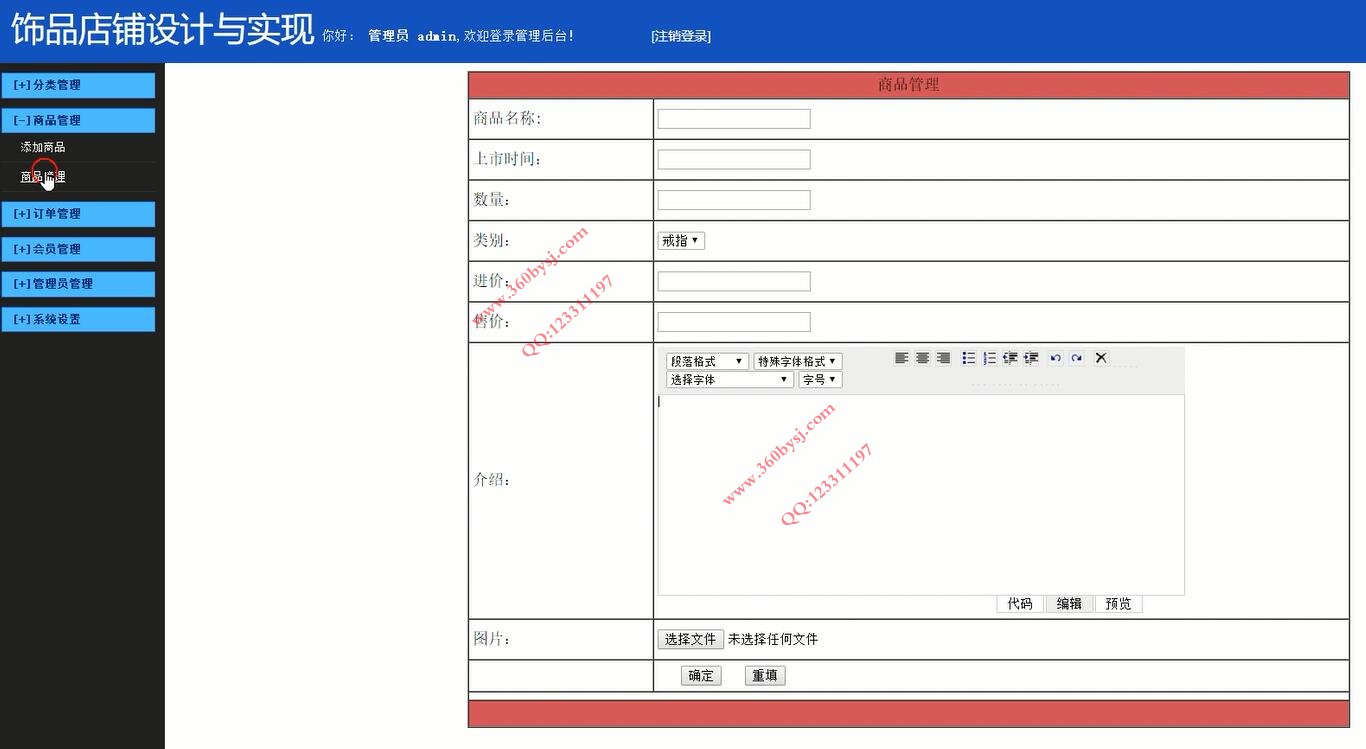Expand the 订单管理 sidebar section

pos(78,214)
